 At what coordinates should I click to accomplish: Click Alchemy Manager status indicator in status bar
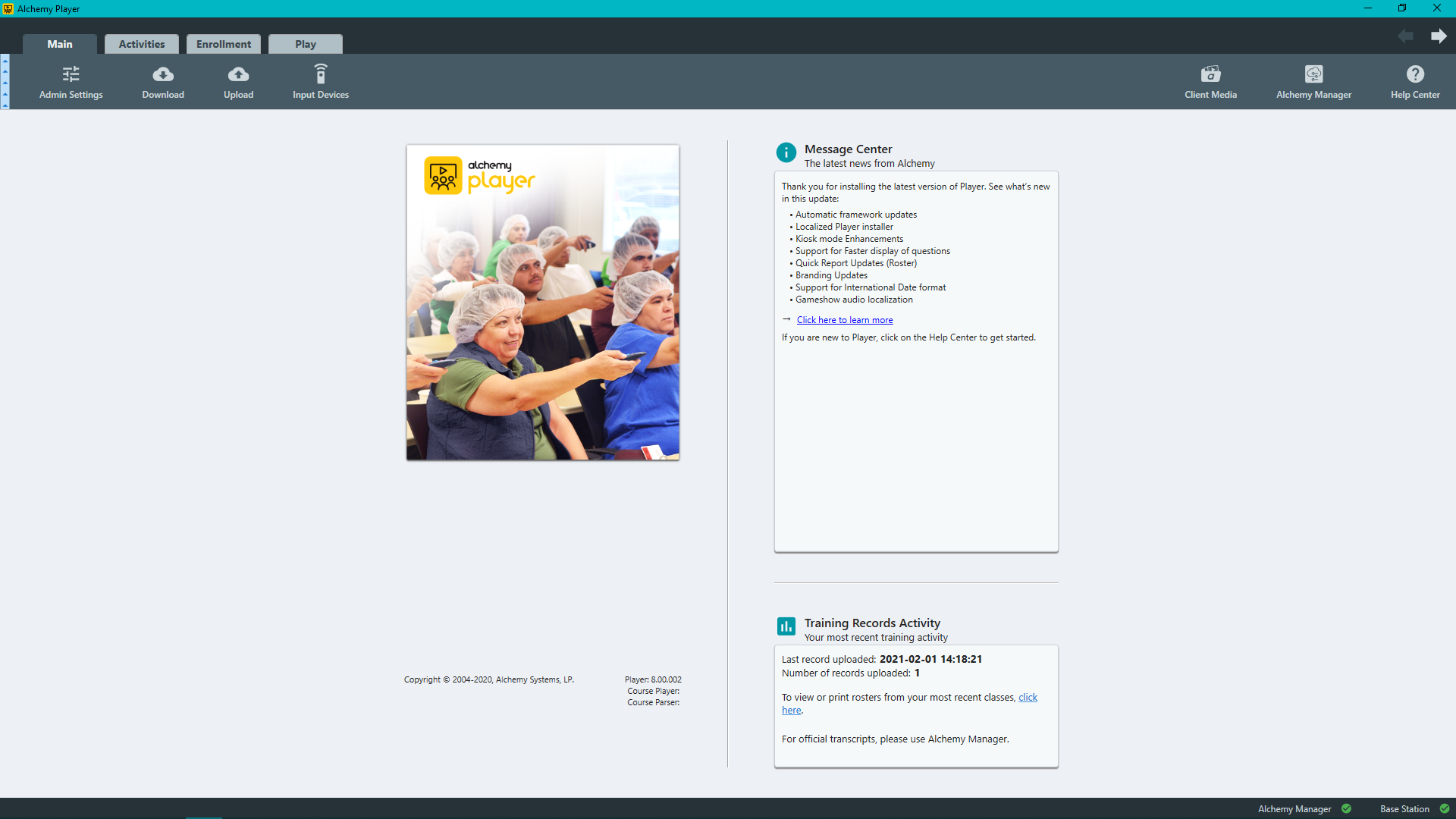pyautogui.click(x=1346, y=808)
